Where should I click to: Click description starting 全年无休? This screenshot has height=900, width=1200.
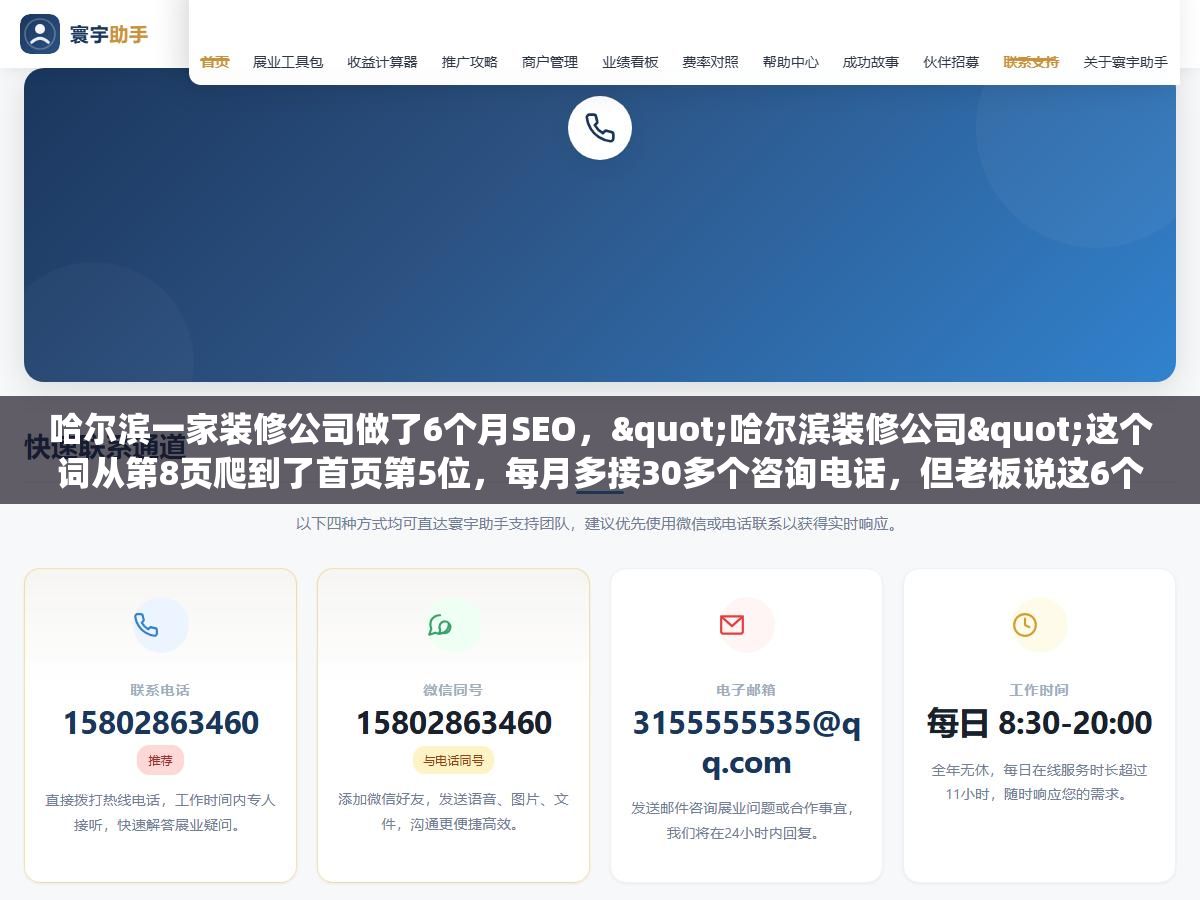click(1039, 782)
